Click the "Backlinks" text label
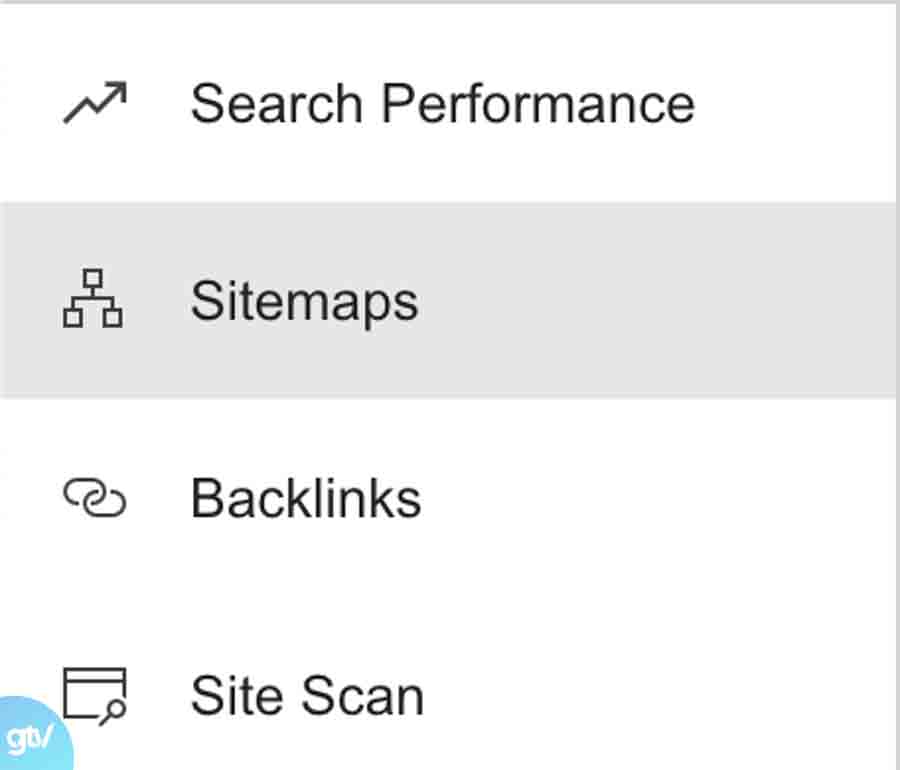 click(305, 498)
